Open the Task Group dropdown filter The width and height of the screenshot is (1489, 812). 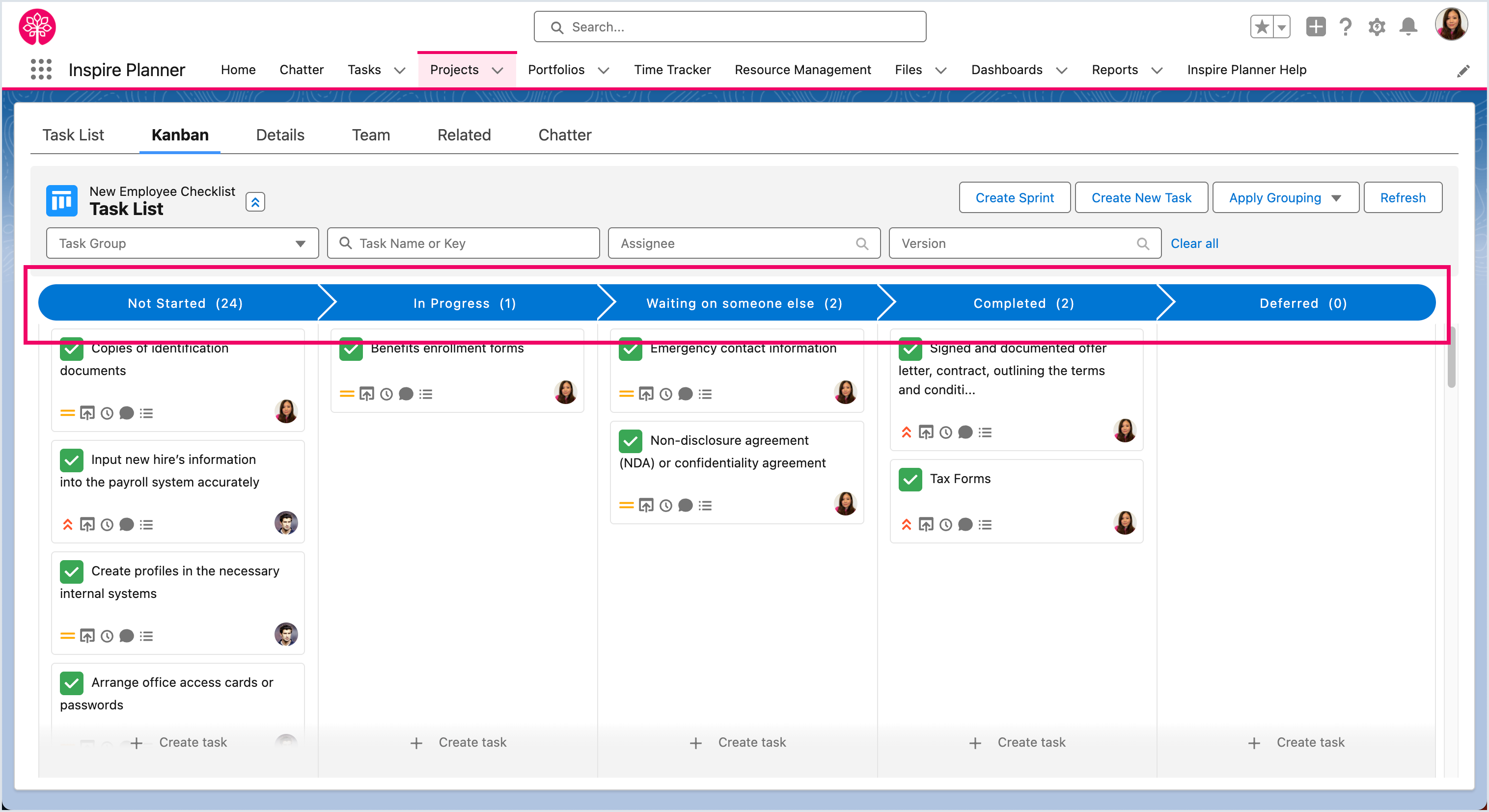coord(183,244)
